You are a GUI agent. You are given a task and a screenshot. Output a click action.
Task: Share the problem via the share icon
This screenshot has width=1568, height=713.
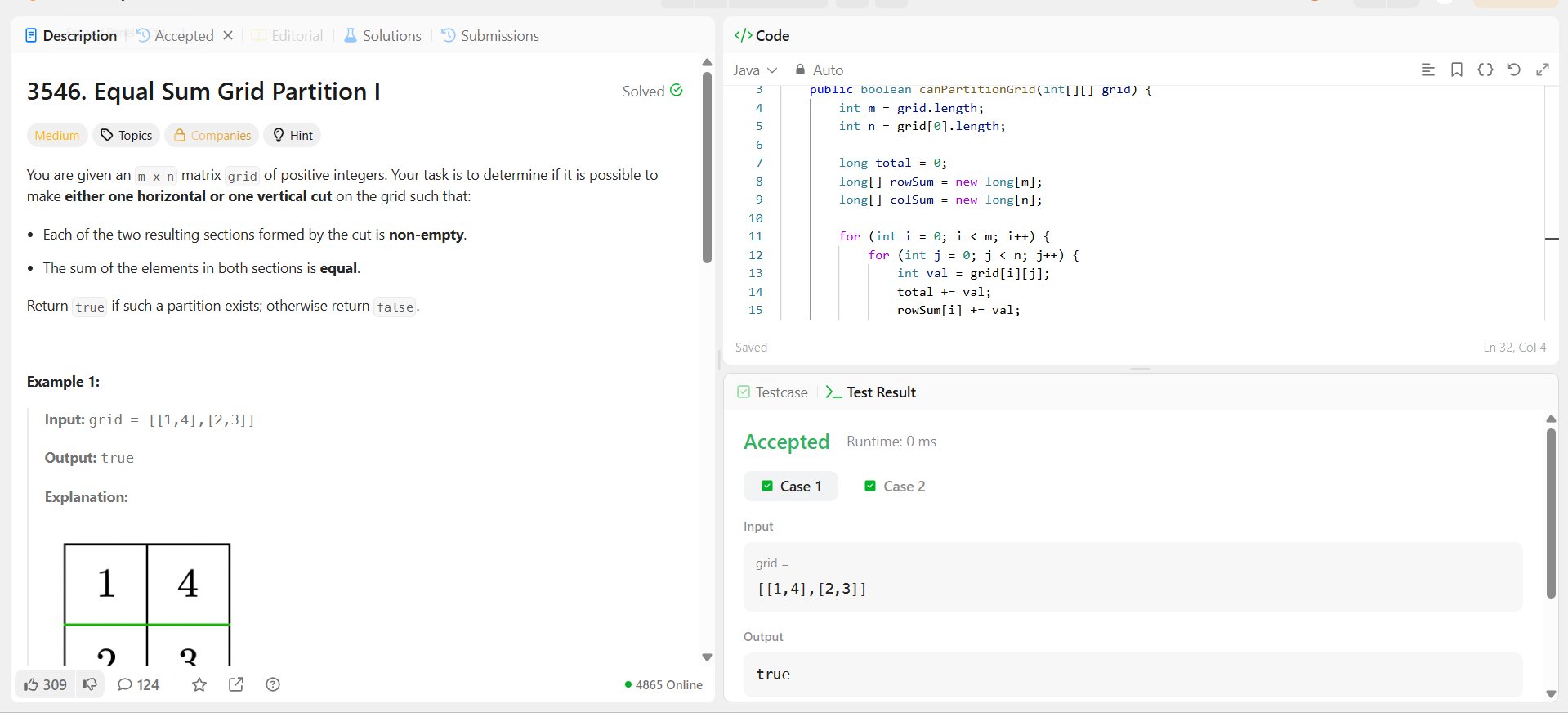236,685
